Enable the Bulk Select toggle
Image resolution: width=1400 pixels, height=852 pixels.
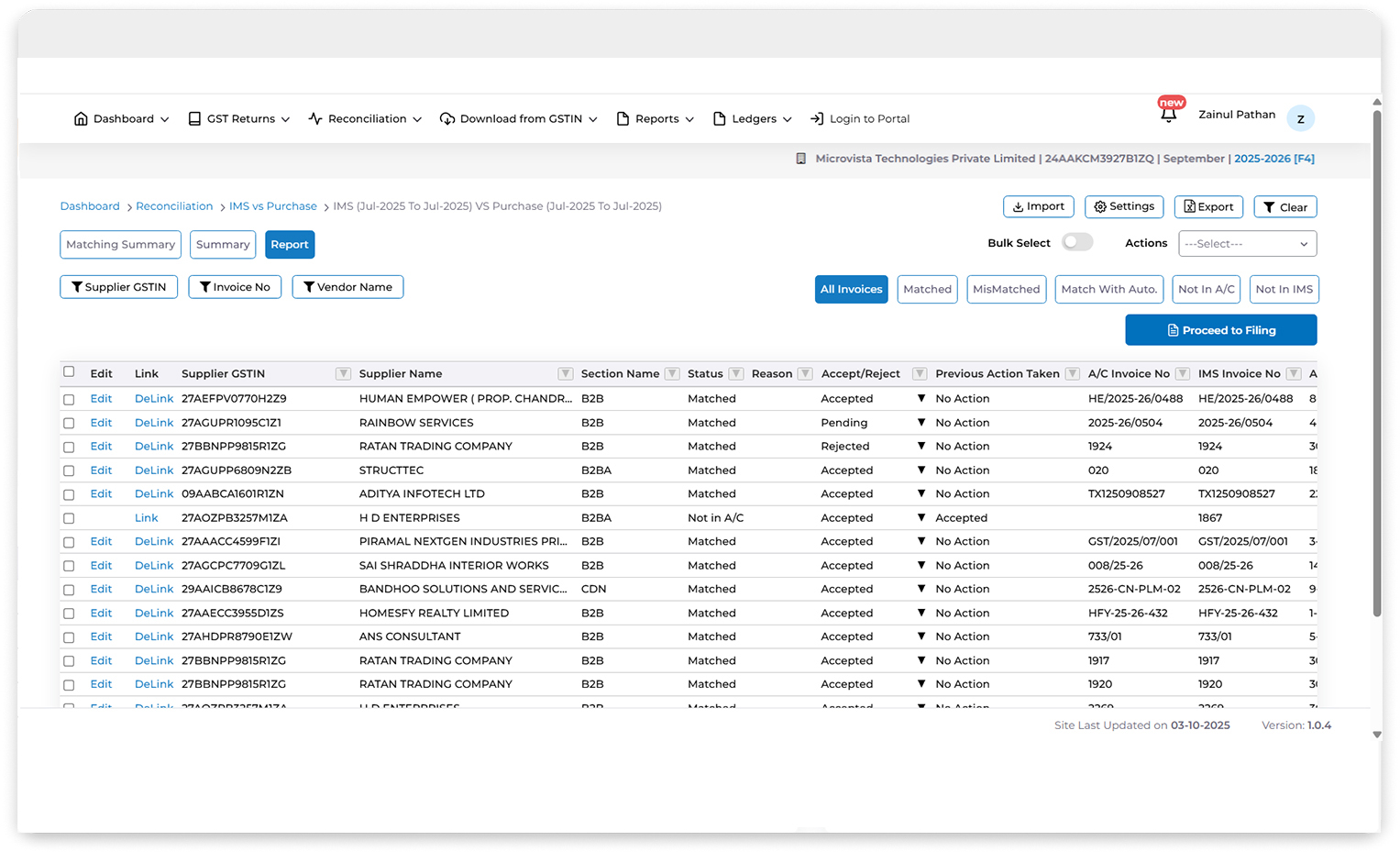pos(1077,242)
